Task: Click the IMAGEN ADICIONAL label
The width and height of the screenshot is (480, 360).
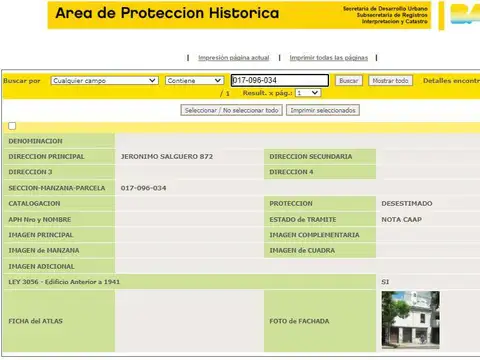Action: pos(41,266)
